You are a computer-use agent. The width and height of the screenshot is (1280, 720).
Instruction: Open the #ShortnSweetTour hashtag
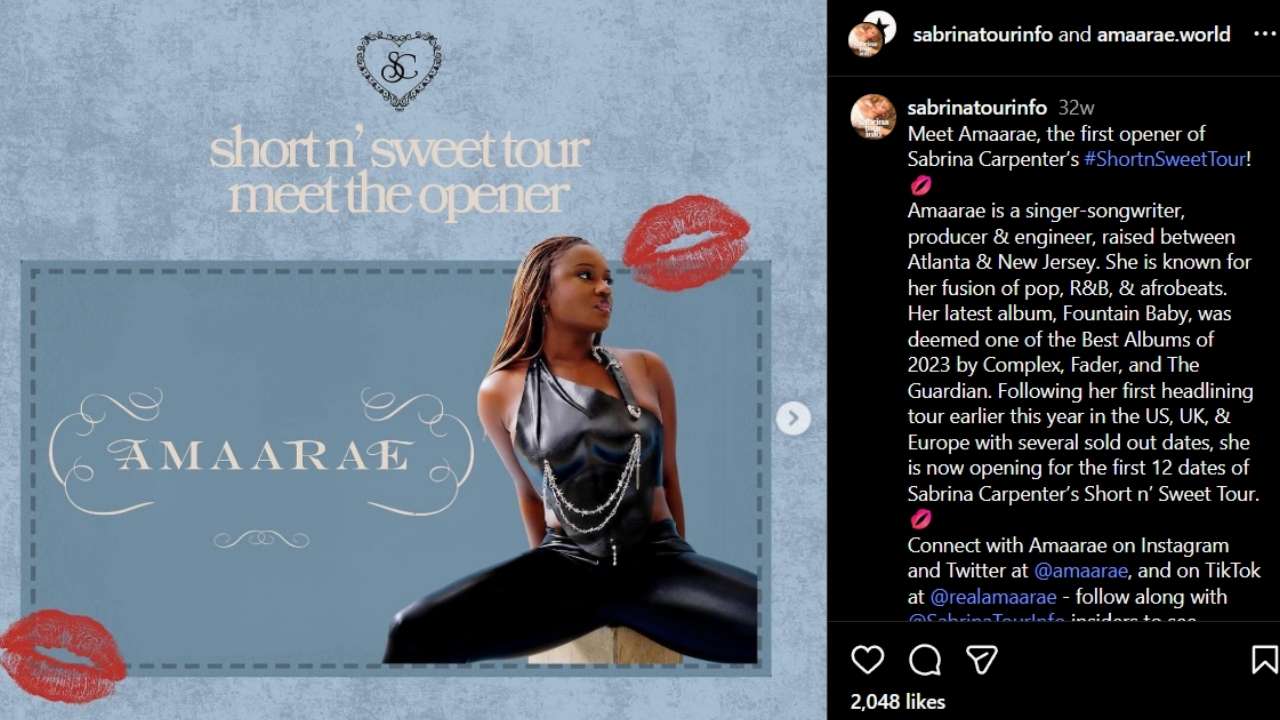coord(1165,159)
